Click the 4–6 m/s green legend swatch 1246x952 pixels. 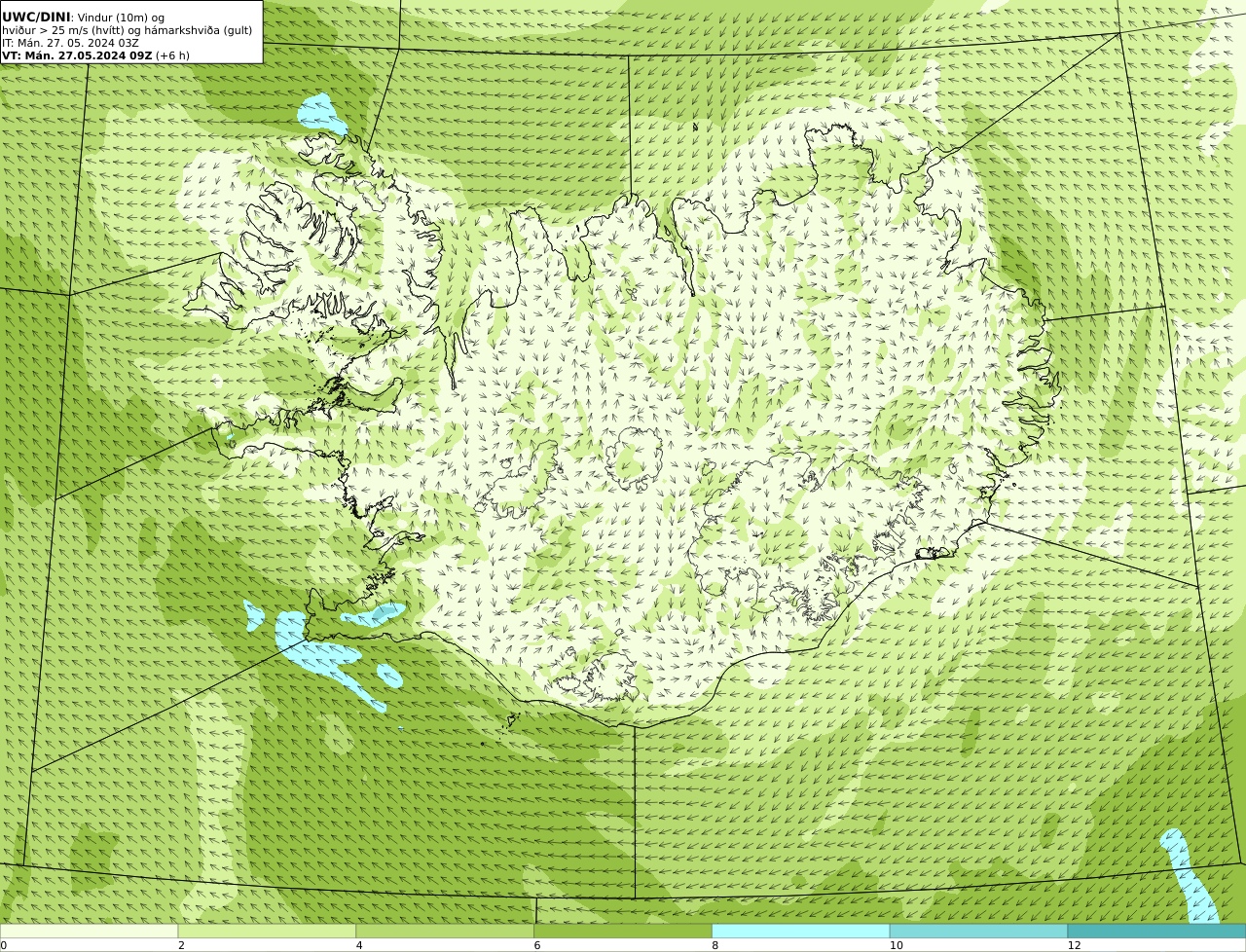pos(445,931)
